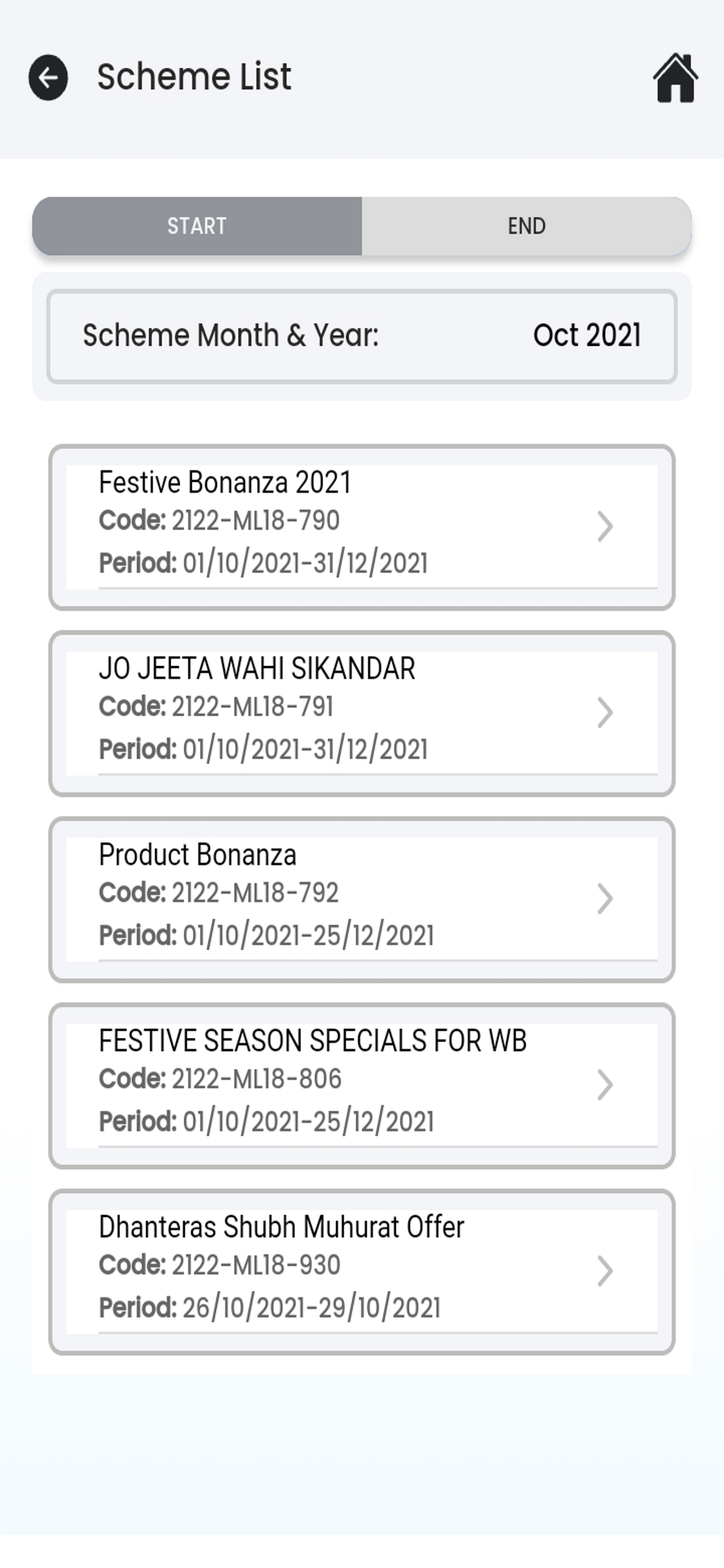724x1568 pixels.
Task: Switch to the END tab
Action: (527, 226)
